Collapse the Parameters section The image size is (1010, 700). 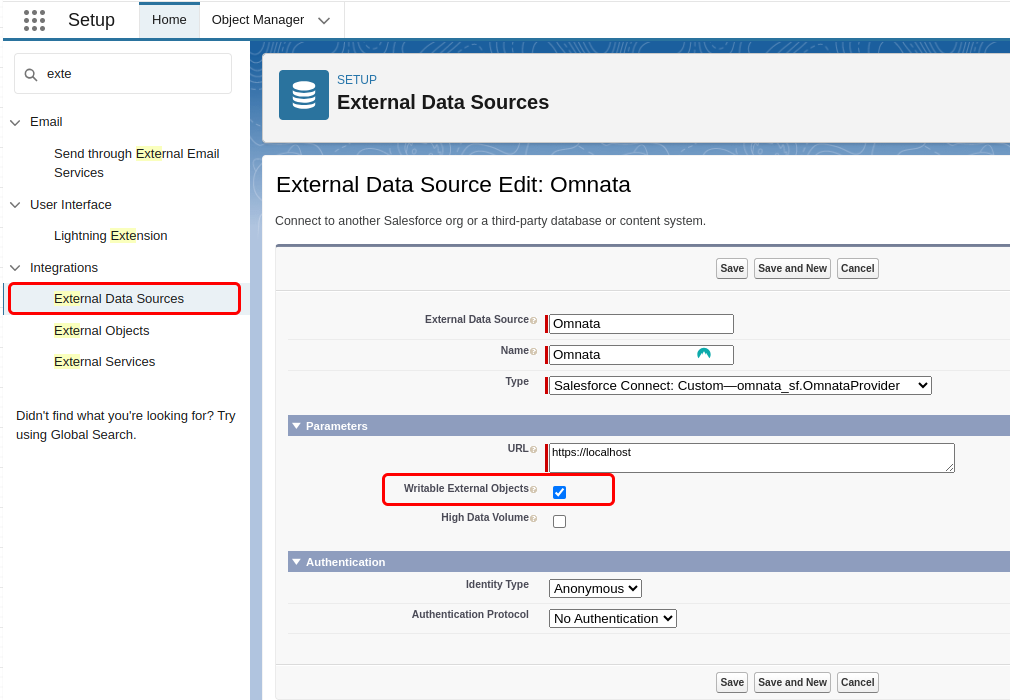[296, 426]
